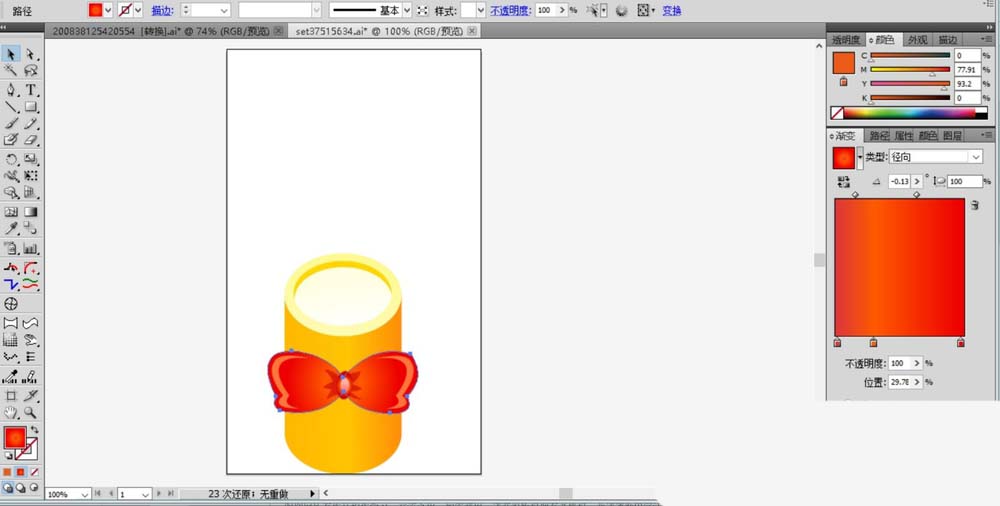Viewport: 1000px width, 506px height.
Task: Click the 不透明度 link in control bar
Action: (x=512, y=10)
